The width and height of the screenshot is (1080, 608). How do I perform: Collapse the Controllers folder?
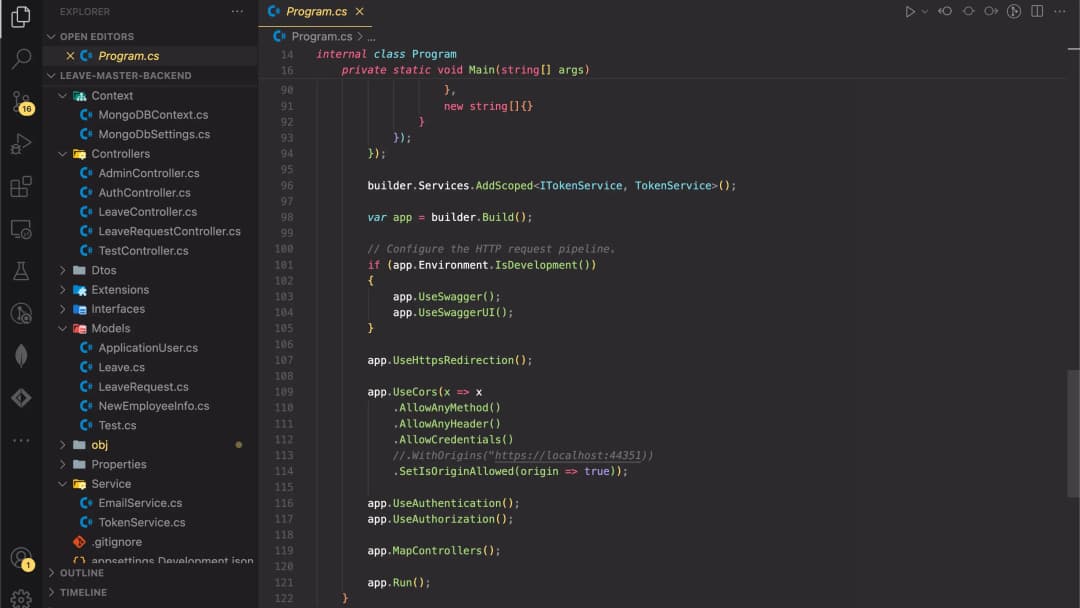tap(63, 153)
